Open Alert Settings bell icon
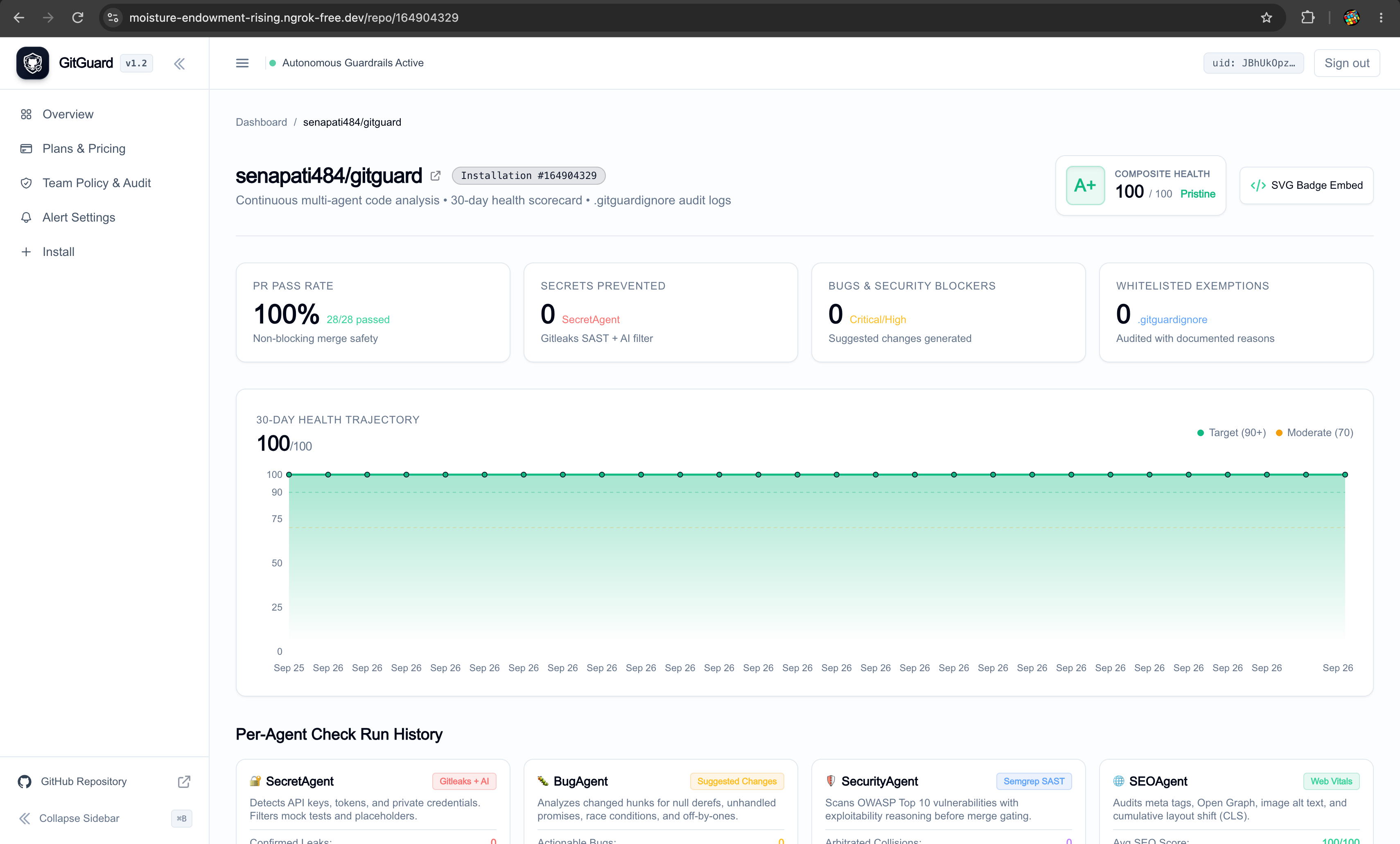This screenshot has width=1400, height=844. click(26, 218)
